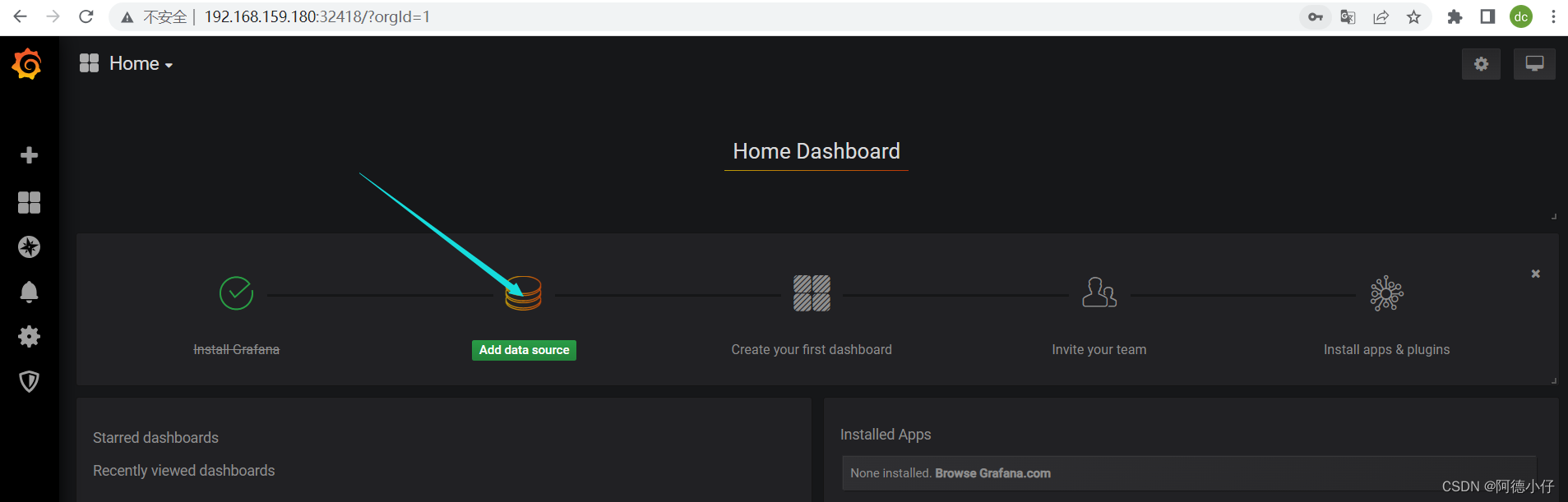Screen dimensions: 1568x502
Task: Open the Create plus menu
Action: (29, 155)
